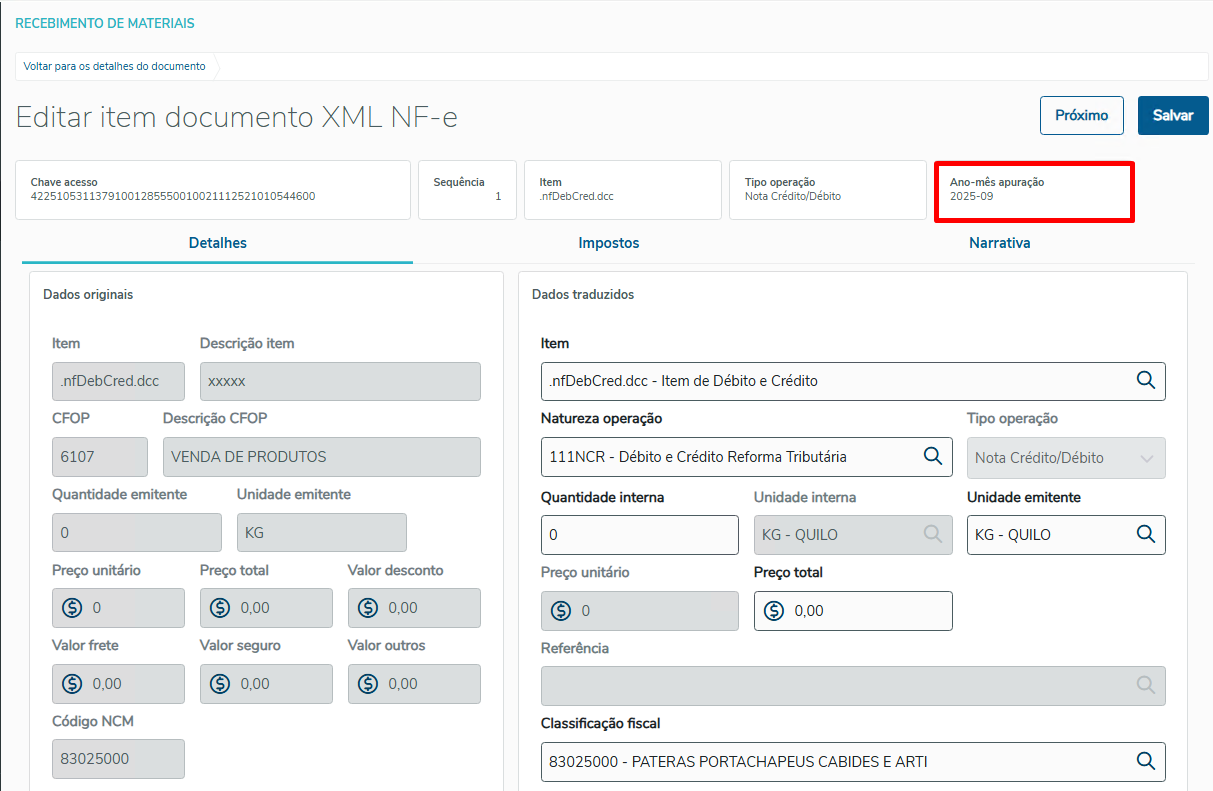Click into the Quantidade interna input field
The width and height of the screenshot is (1213, 791).
pos(640,534)
